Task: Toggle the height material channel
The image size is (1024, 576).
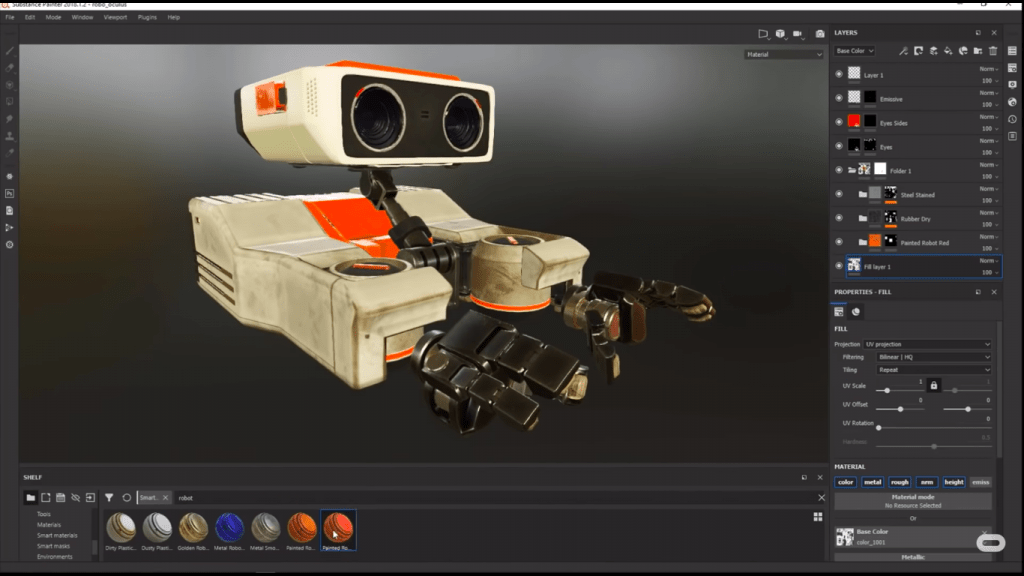Action: [x=954, y=482]
